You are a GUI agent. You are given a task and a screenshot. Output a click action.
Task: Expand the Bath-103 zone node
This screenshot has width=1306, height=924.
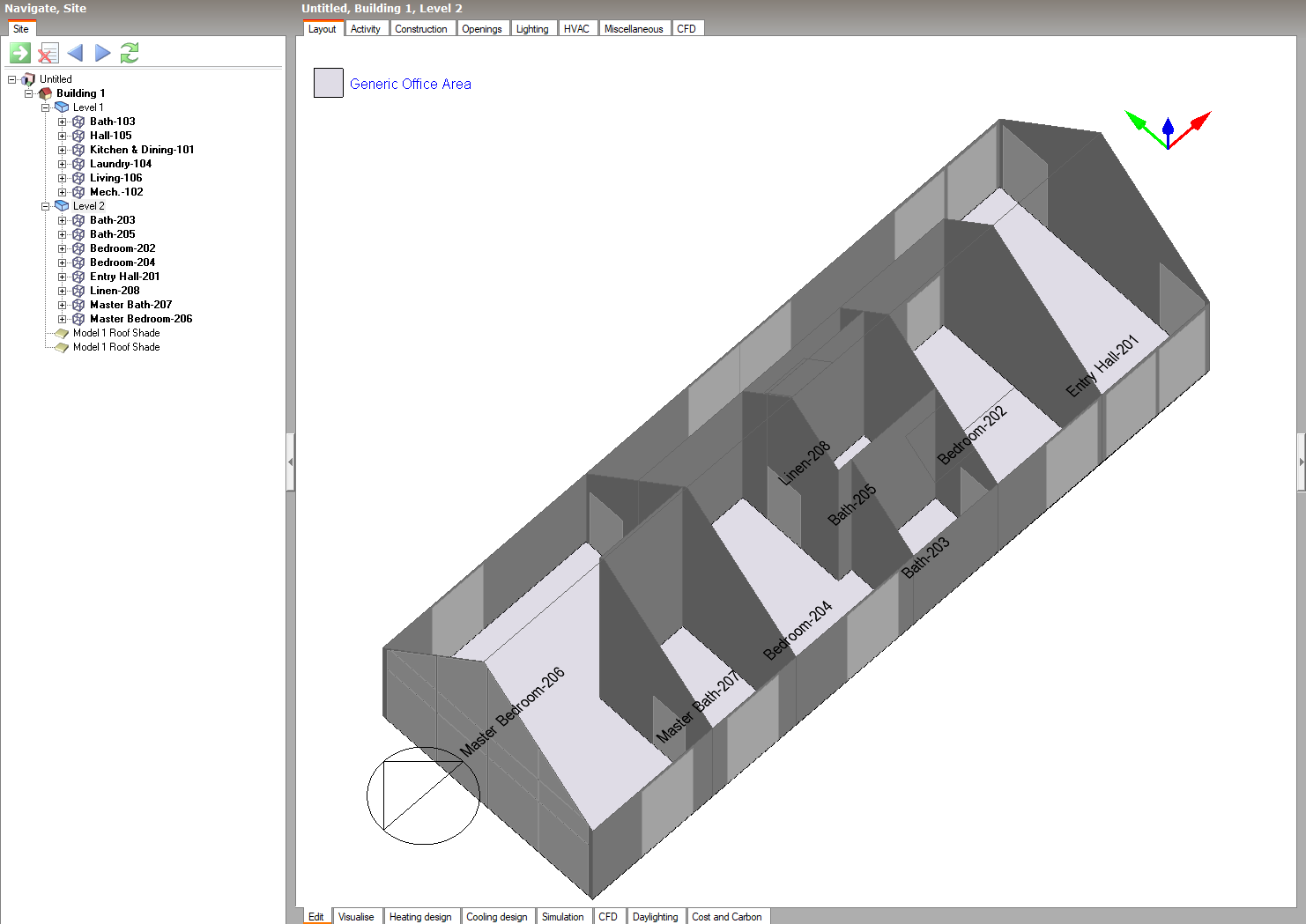click(63, 122)
